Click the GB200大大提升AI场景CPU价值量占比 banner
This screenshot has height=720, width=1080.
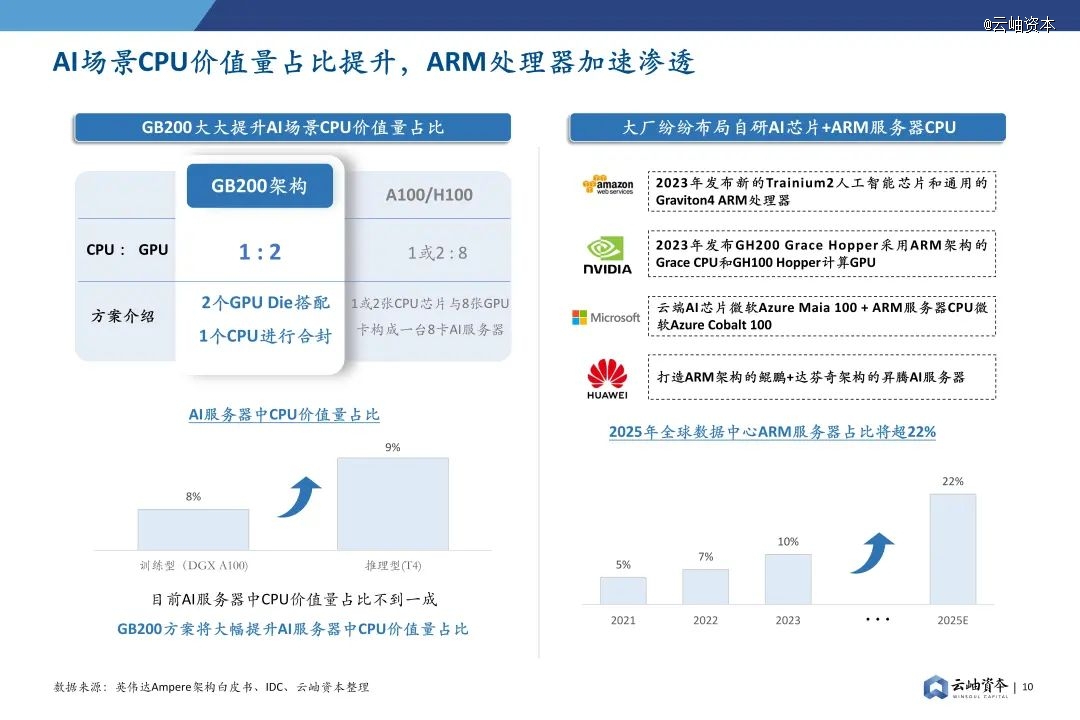pos(292,127)
